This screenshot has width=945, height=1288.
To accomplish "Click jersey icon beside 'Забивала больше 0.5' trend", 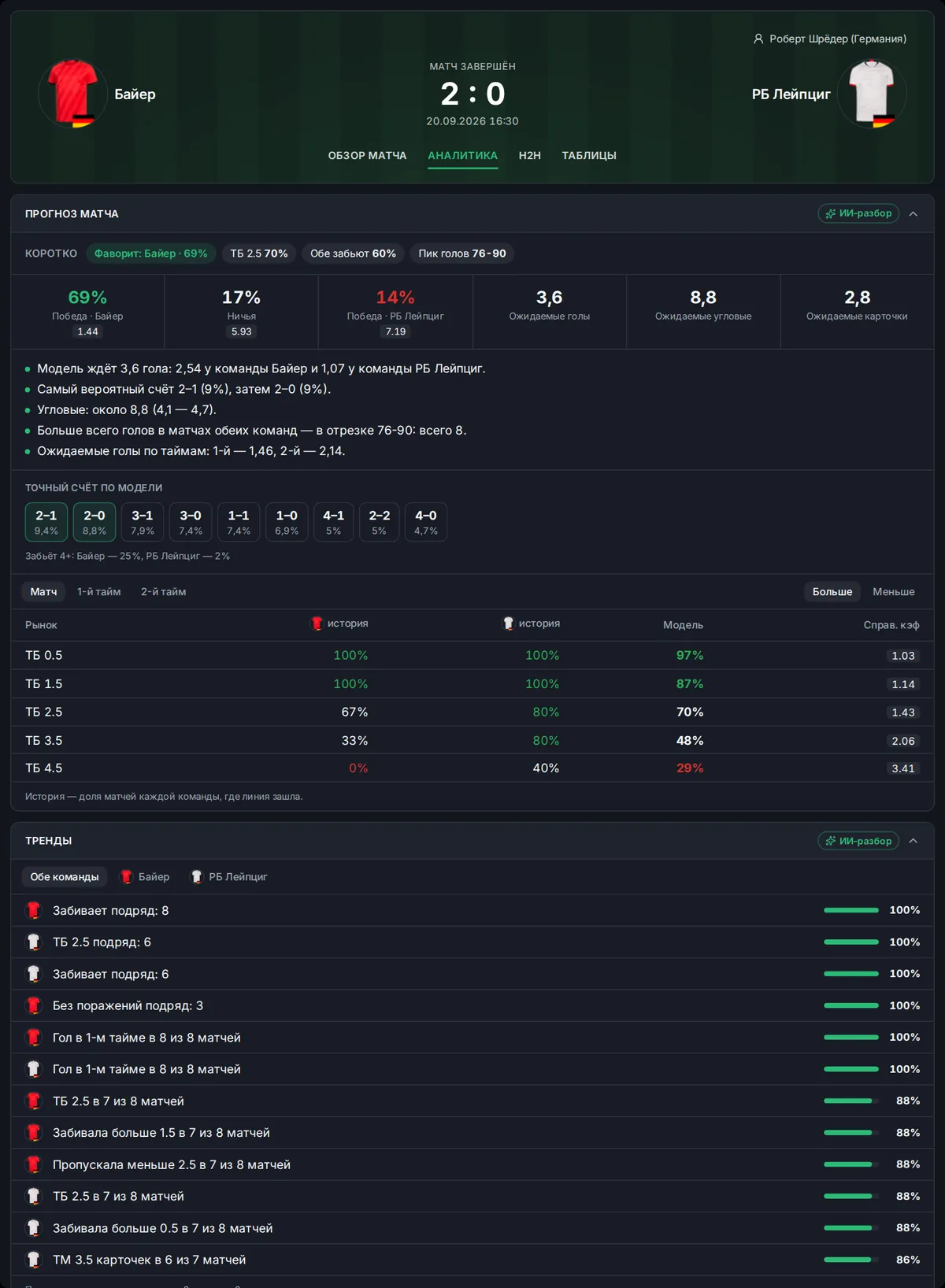I will (34, 1227).
